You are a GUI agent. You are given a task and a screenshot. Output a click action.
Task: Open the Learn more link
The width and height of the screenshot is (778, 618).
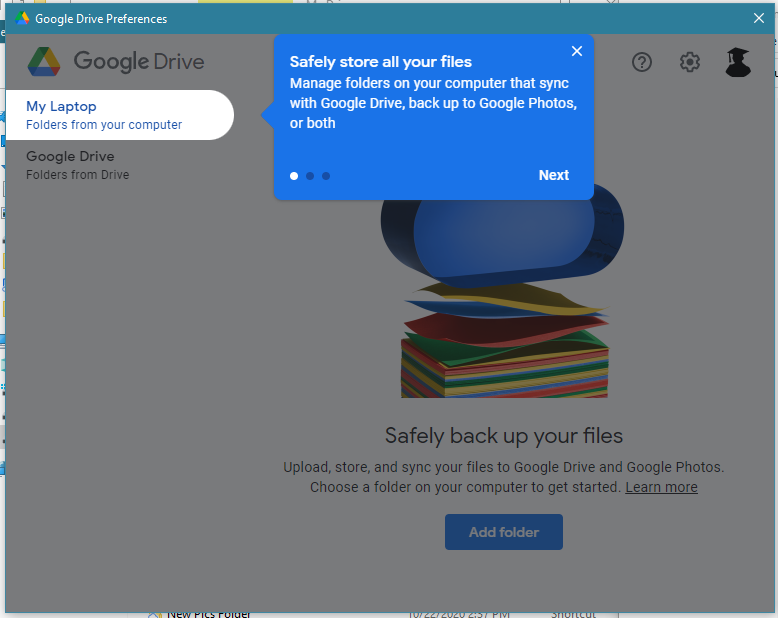661,487
